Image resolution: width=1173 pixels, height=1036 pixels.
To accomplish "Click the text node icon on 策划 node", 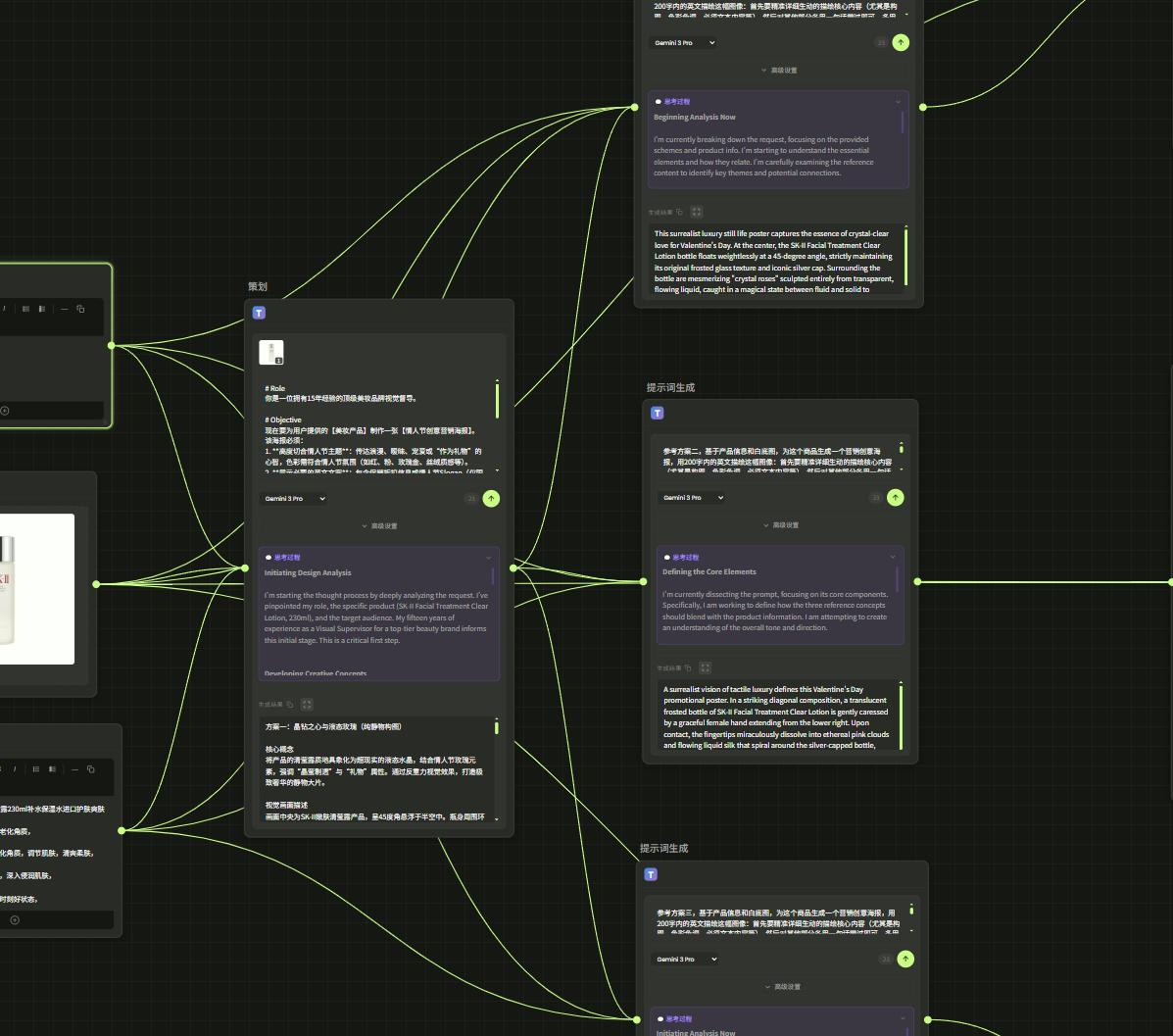I will (259, 313).
